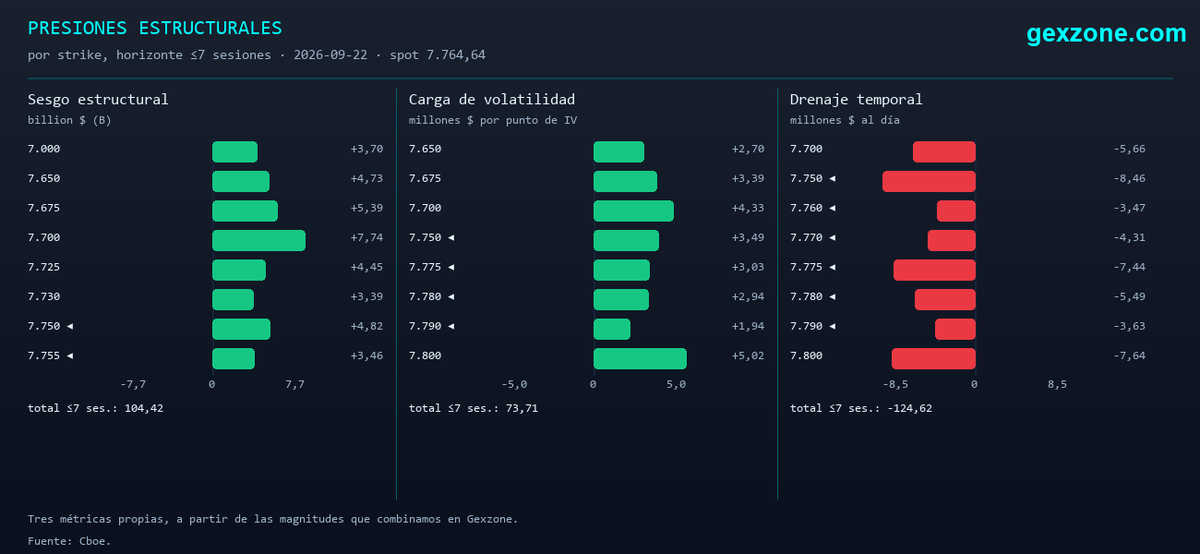Click the marker arrow beside 7.755 strike
The image size is (1200, 554).
point(70,356)
